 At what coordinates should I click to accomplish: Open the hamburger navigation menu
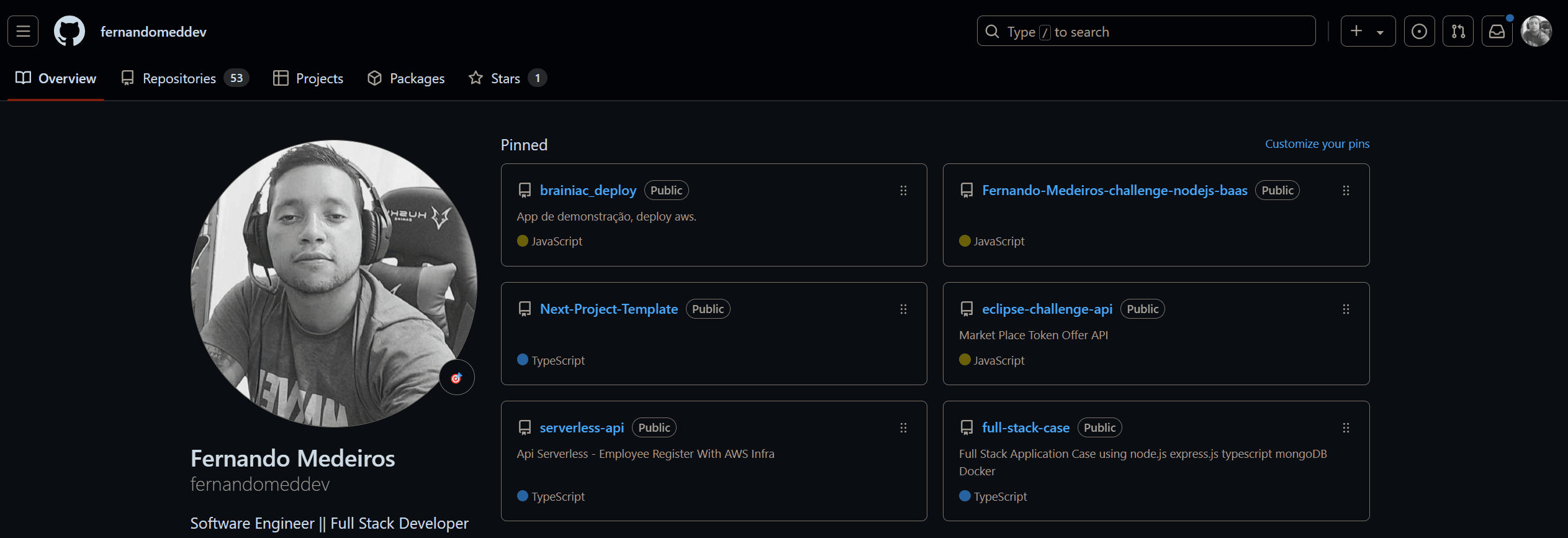point(23,31)
